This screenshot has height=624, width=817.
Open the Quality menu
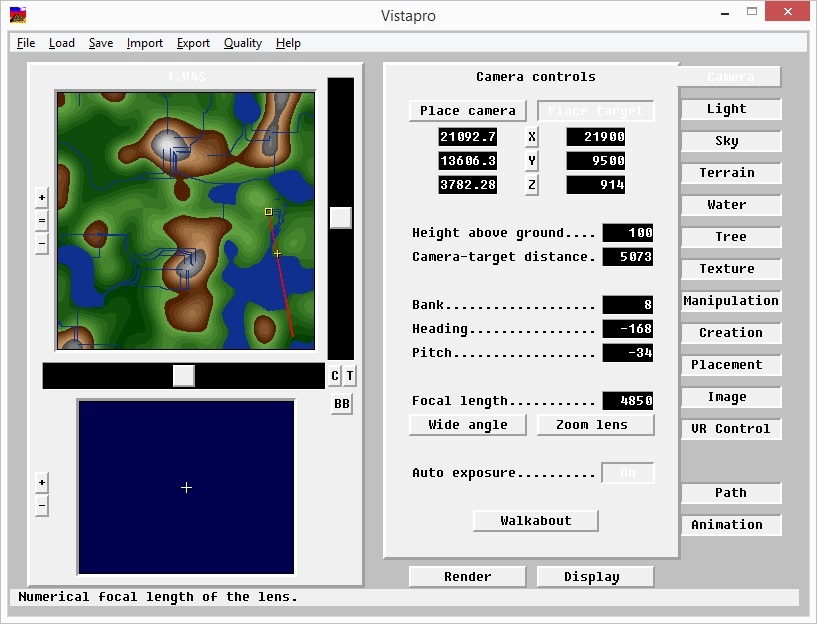pyautogui.click(x=243, y=43)
